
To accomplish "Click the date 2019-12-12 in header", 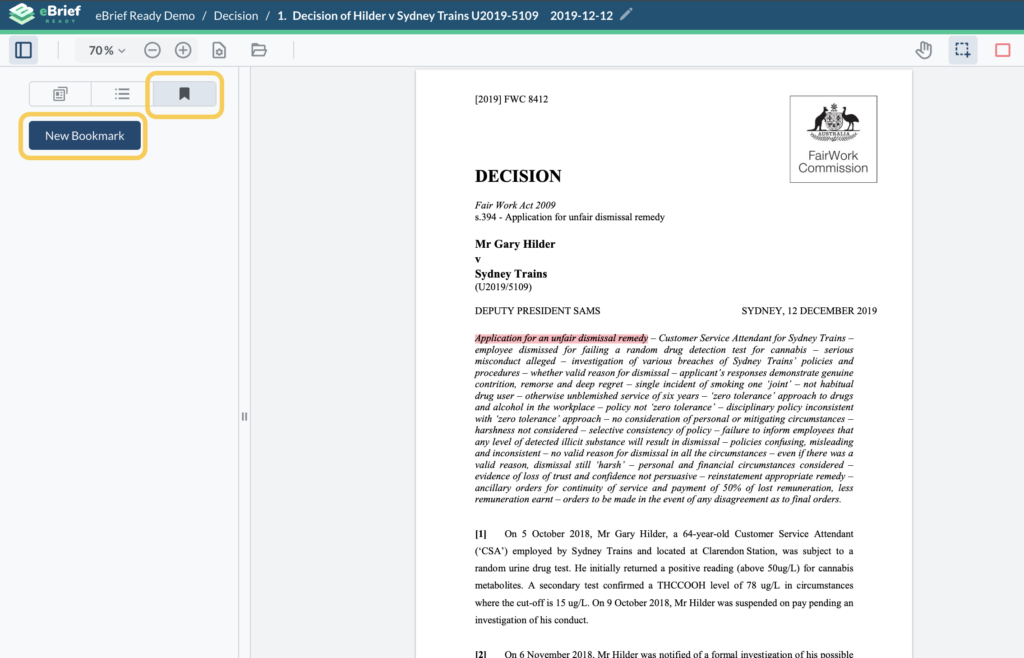I will pyautogui.click(x=581, y=16).
